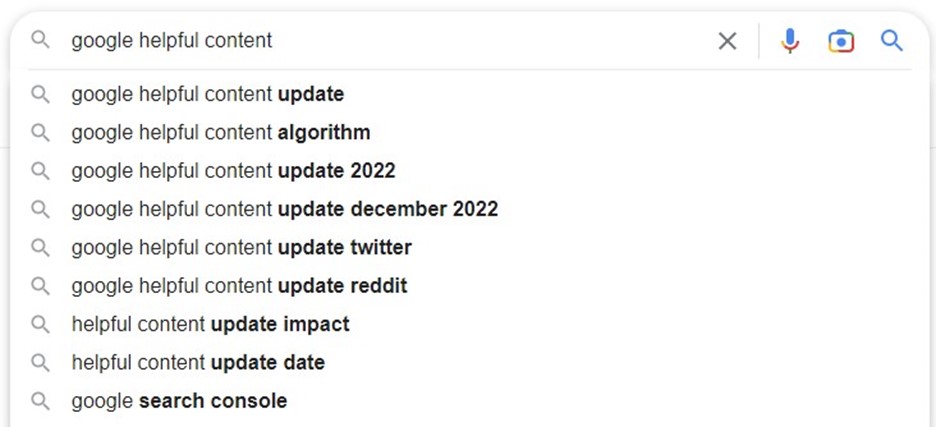Open 'google helpful content update reddit' suggestion

[470, 285]
